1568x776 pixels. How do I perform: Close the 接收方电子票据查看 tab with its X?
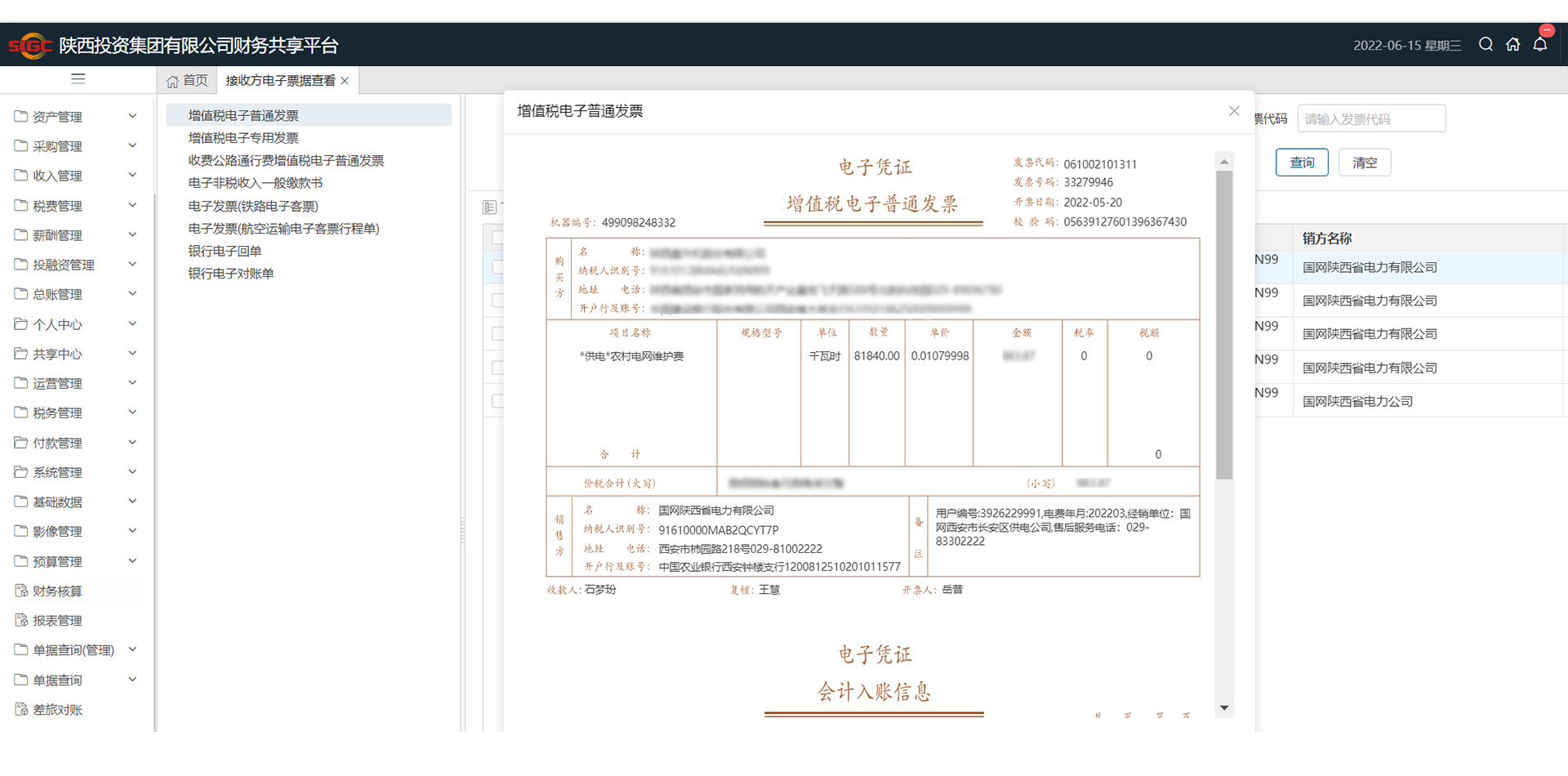[x=345, y=81]
